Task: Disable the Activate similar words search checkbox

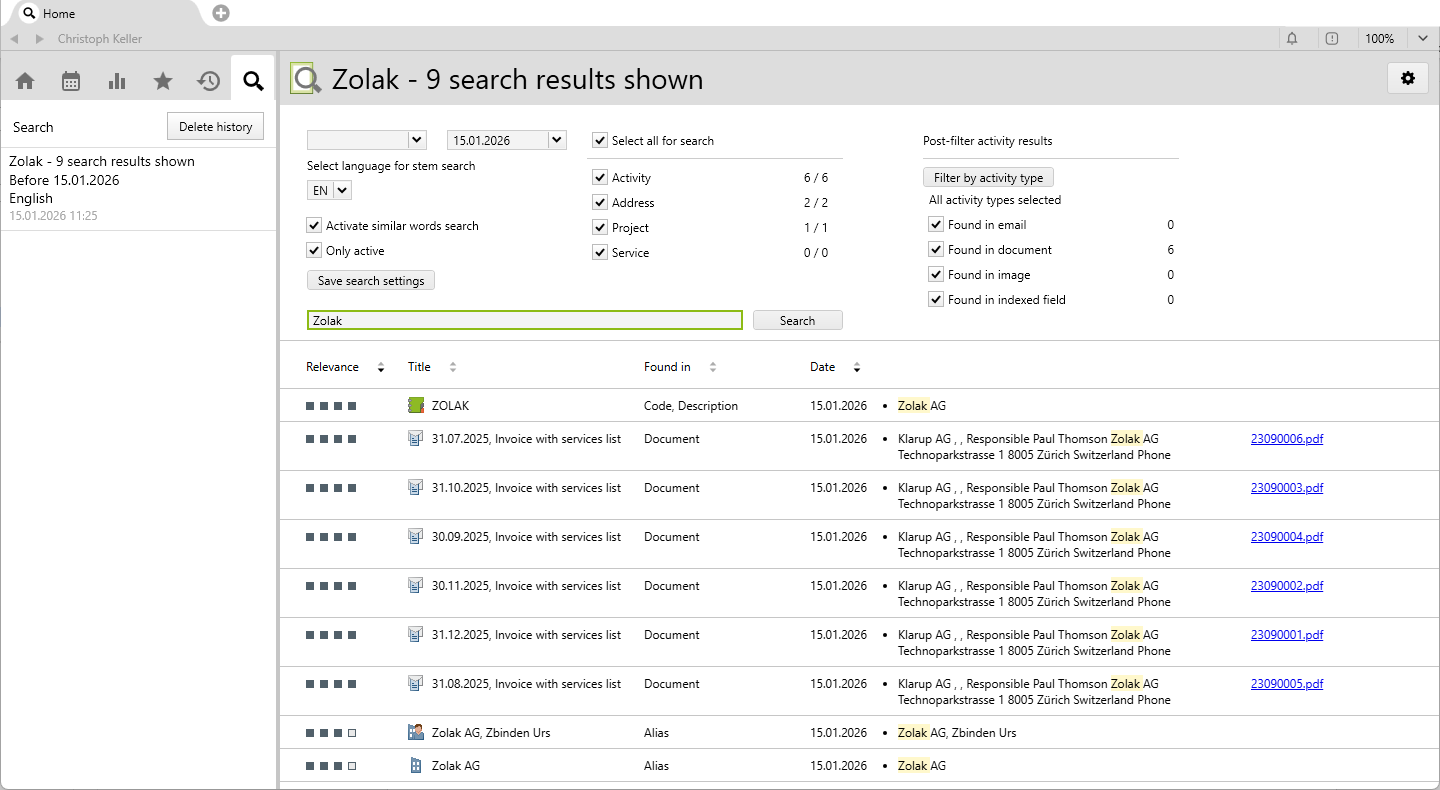Action: (x=315, y=226)
